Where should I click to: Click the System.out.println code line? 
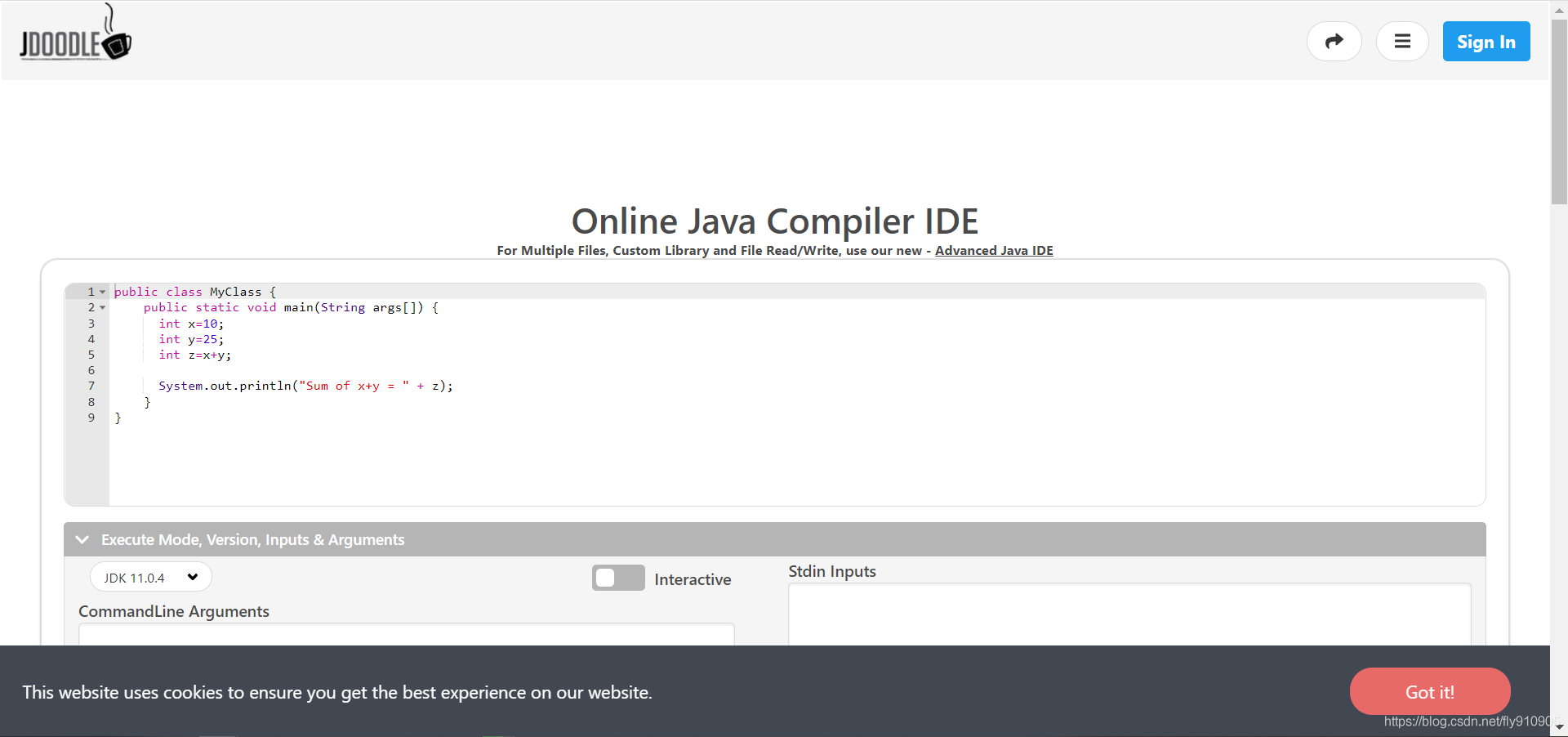coord(305,386)
